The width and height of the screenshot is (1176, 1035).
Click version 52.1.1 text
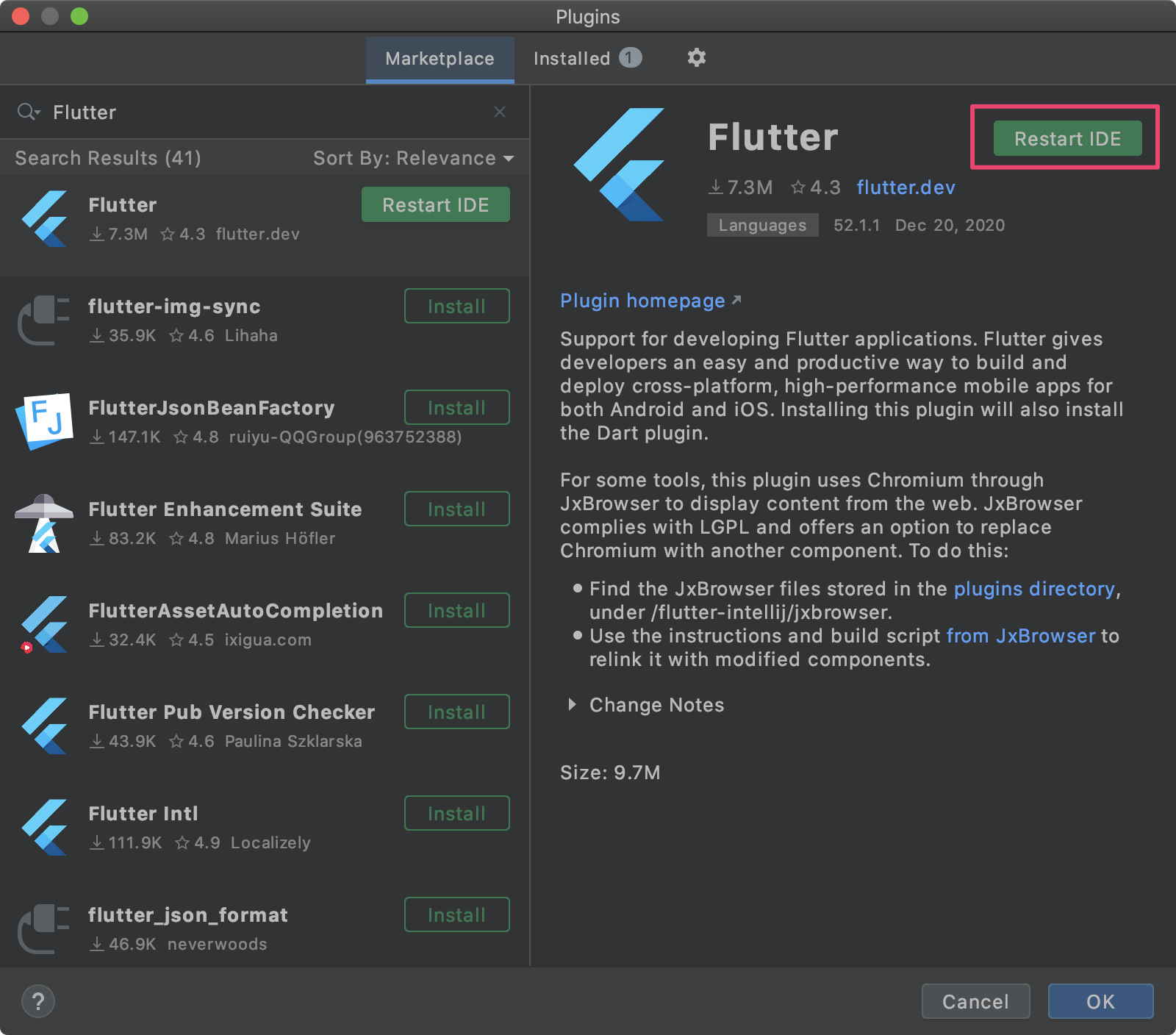(856, 225)
